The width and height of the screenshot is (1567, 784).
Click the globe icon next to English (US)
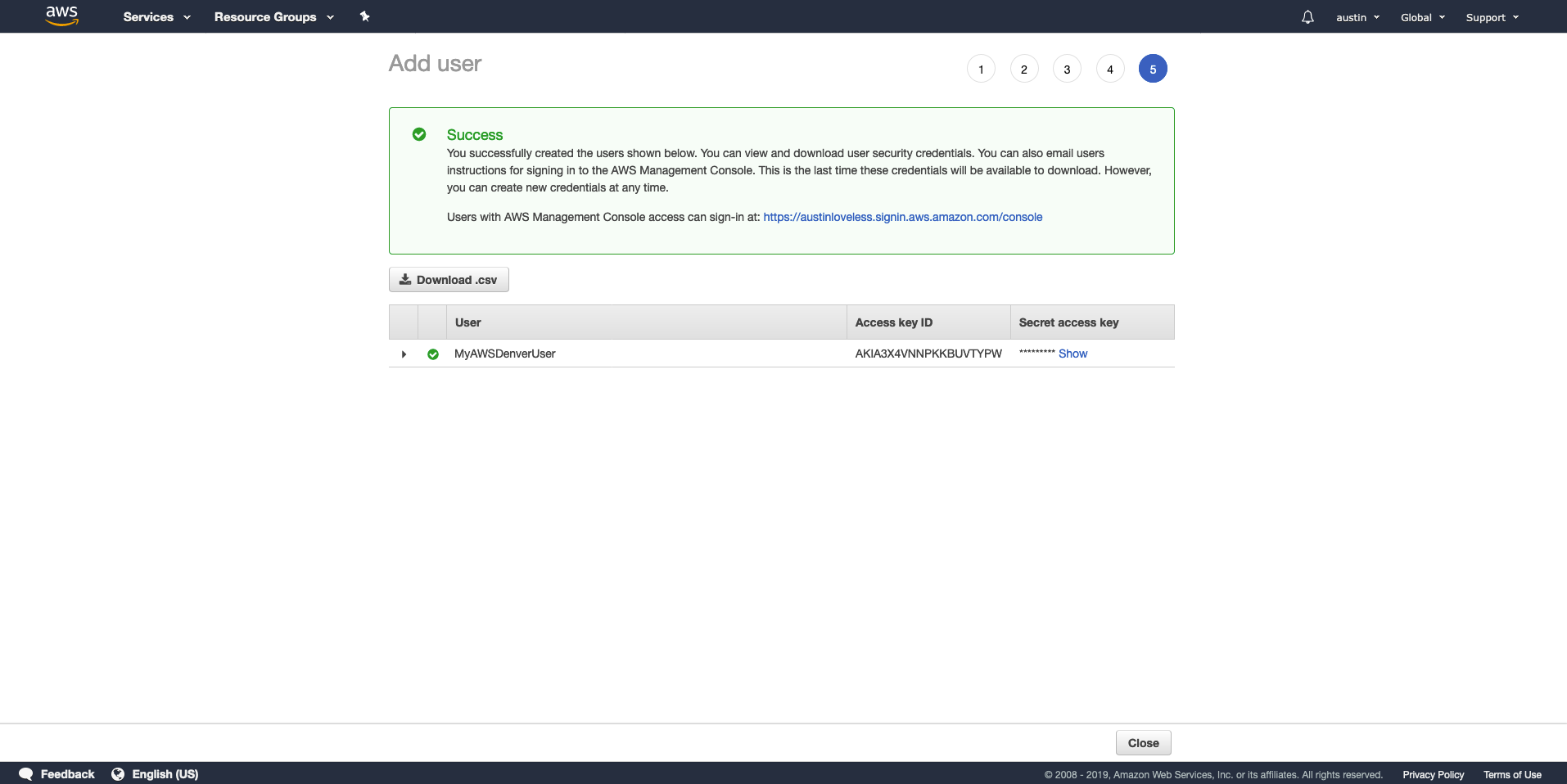coord(117,773)
